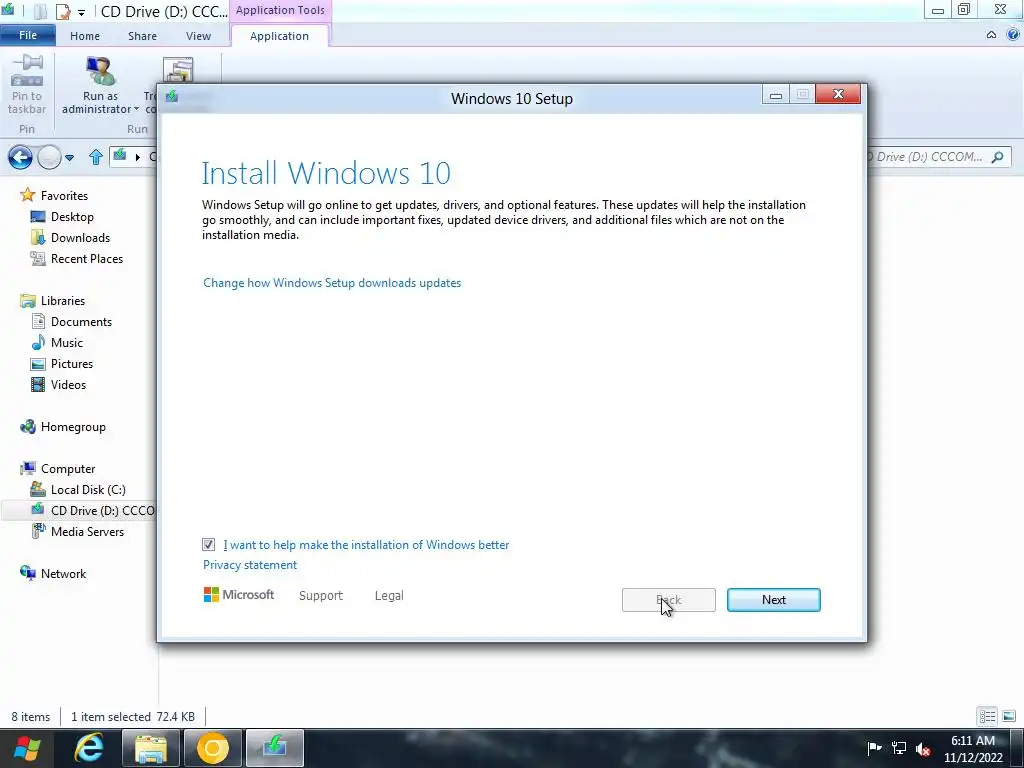Screen dimensions: 1024x768
Task: Click the Microsoft logo in setup footer
Action: click(239, 595)
